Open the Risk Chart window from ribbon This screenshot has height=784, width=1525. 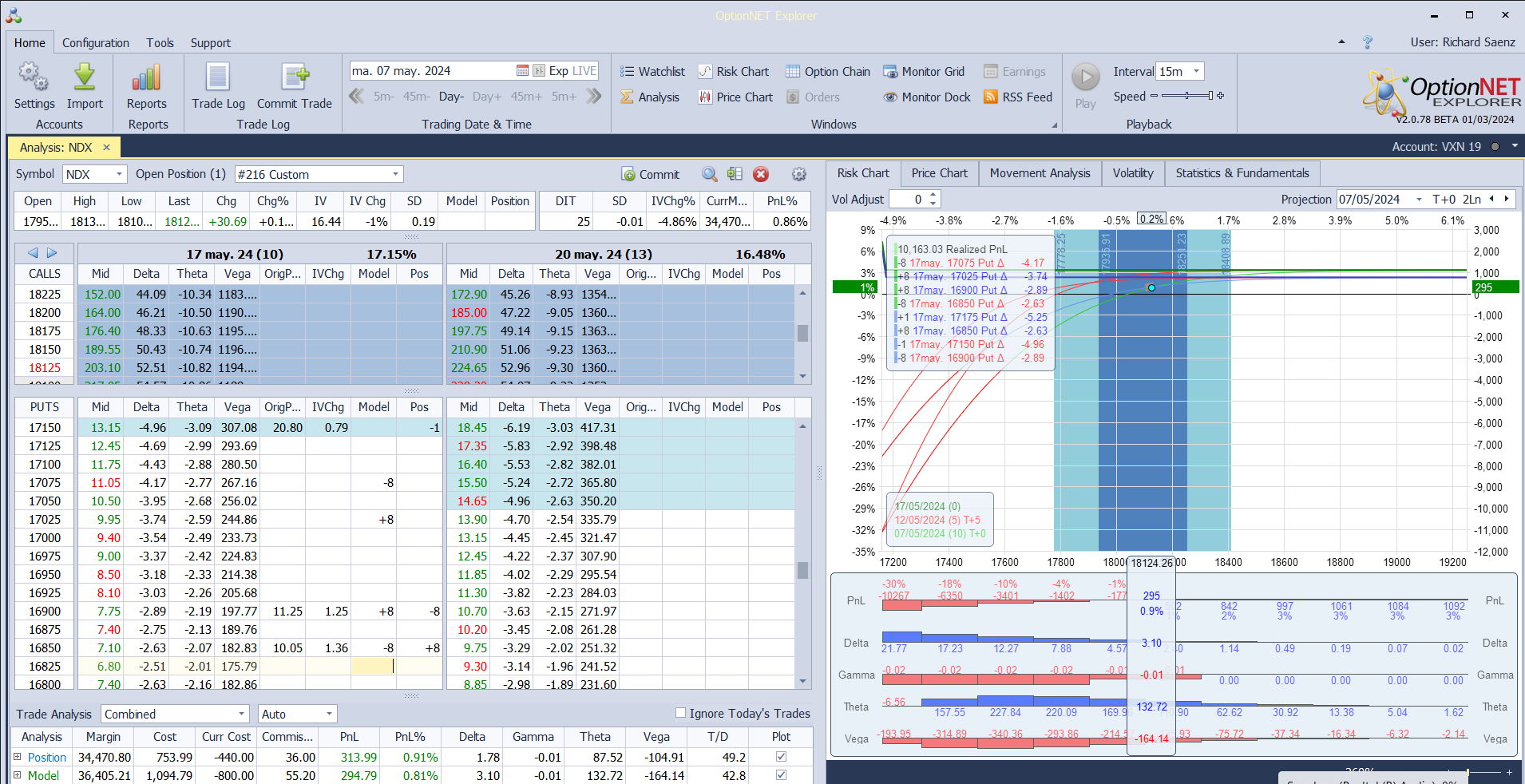pyautogui.click(x=734, y=71)
